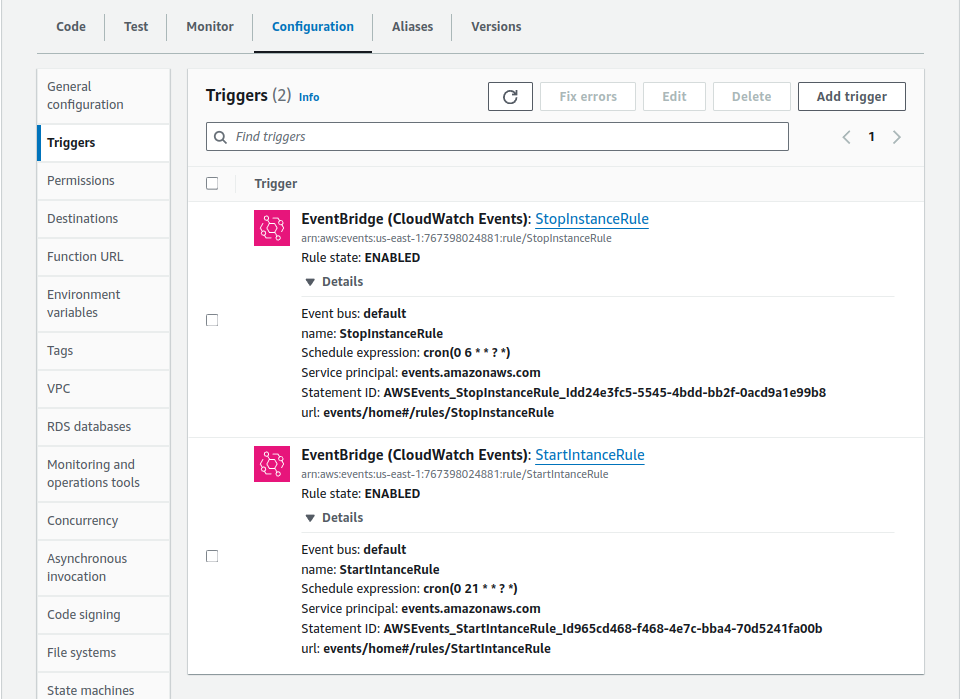Screen dimensions: 961x699
Task: Click the previous page chevron
Action: [846, 136]
